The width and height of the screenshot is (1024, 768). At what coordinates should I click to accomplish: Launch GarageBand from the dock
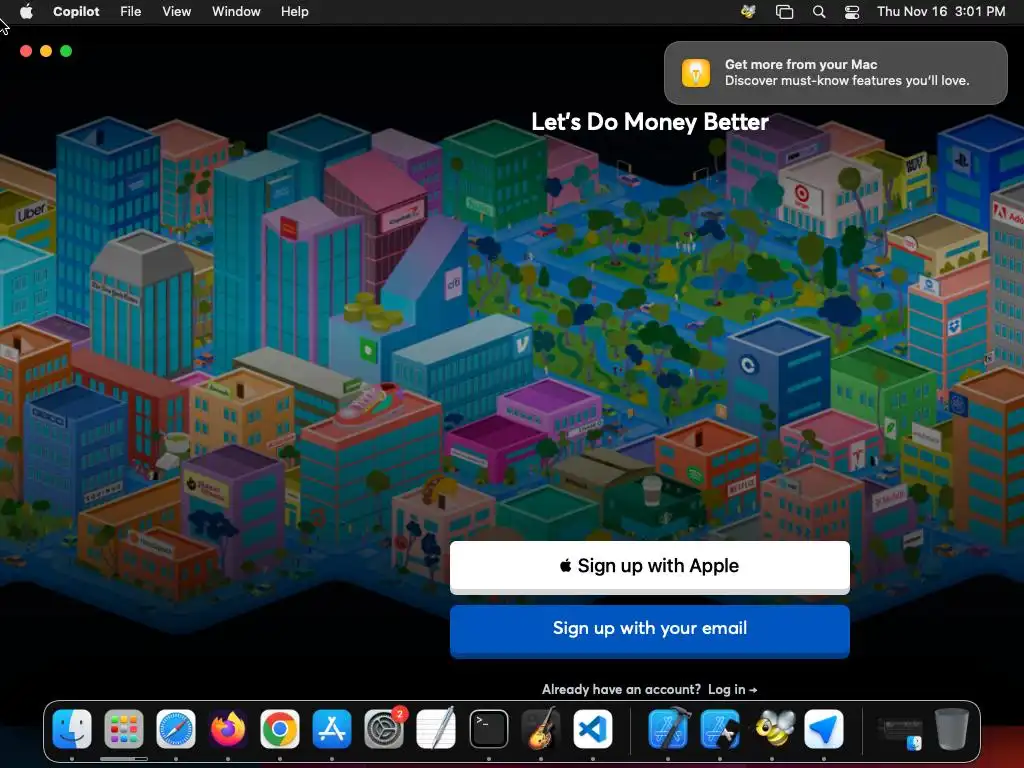(541, 728)
